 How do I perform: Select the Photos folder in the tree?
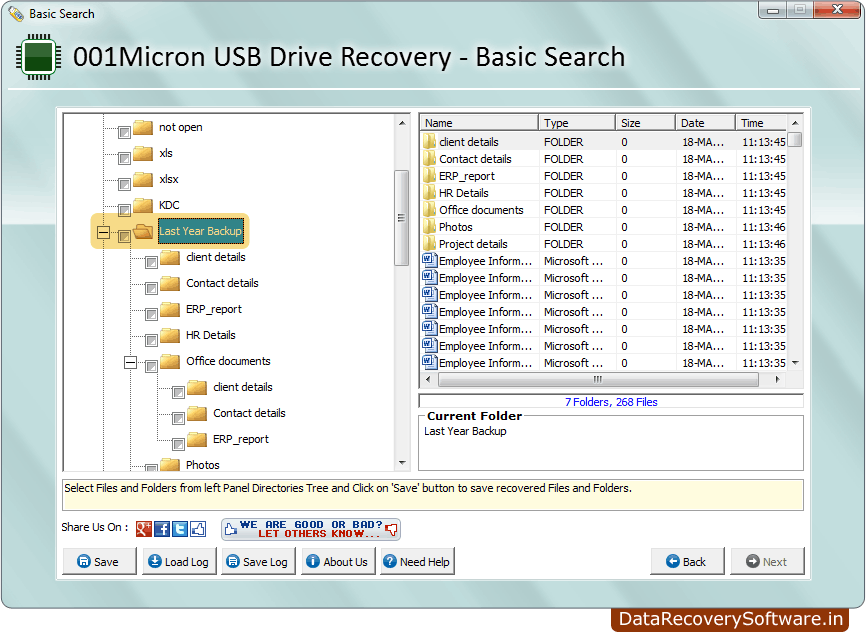[x=203, y=465]
